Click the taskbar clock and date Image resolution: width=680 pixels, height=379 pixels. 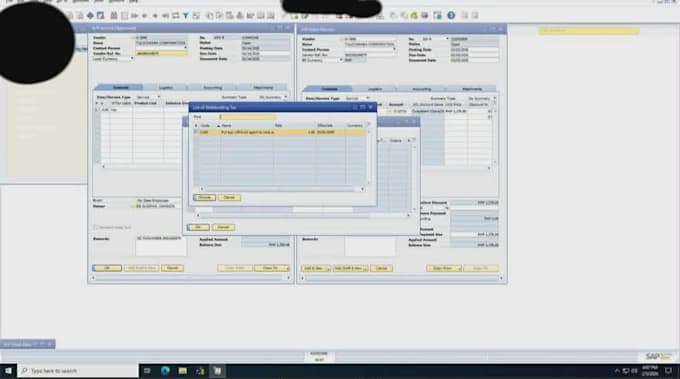649,371
